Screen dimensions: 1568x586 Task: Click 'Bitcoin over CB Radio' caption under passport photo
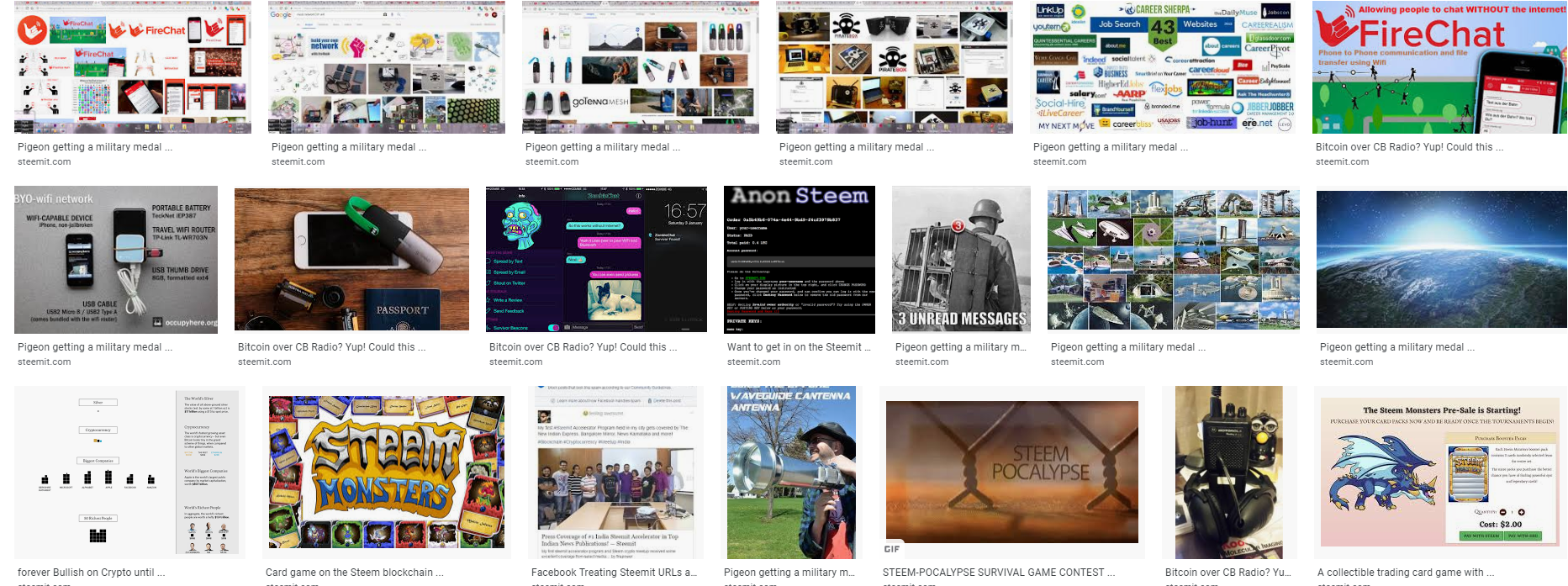pyautogui.click(x=332, y=347)
